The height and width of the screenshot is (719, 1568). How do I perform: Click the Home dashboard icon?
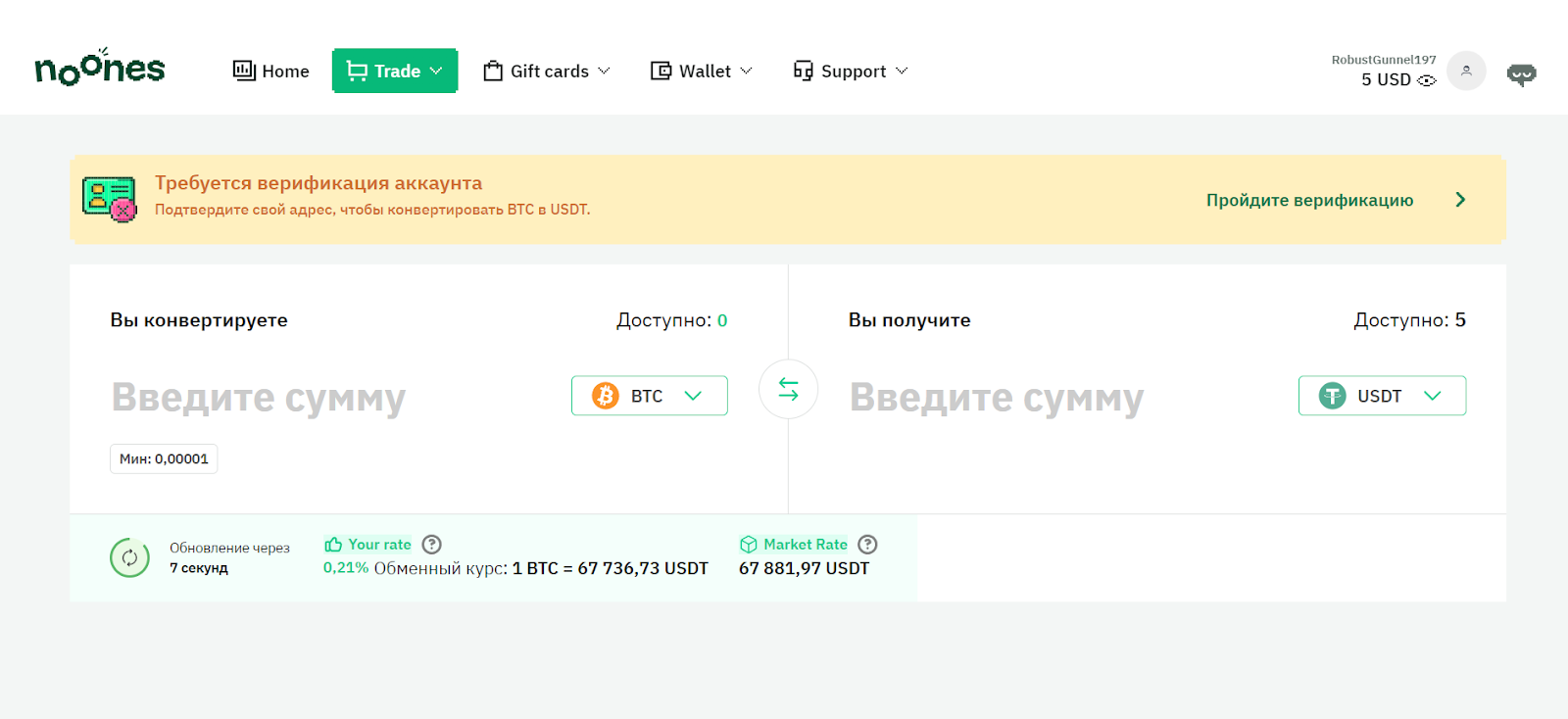(x=244, y=71)
